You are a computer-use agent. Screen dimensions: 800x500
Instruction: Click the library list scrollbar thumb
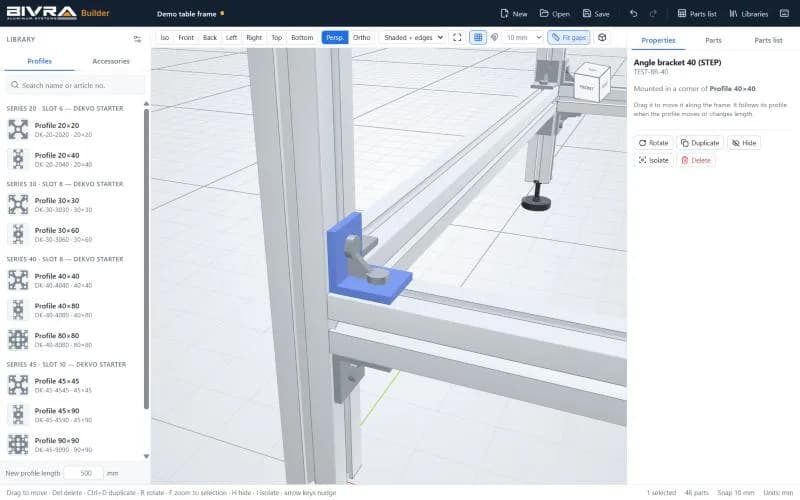pos(146,259)
